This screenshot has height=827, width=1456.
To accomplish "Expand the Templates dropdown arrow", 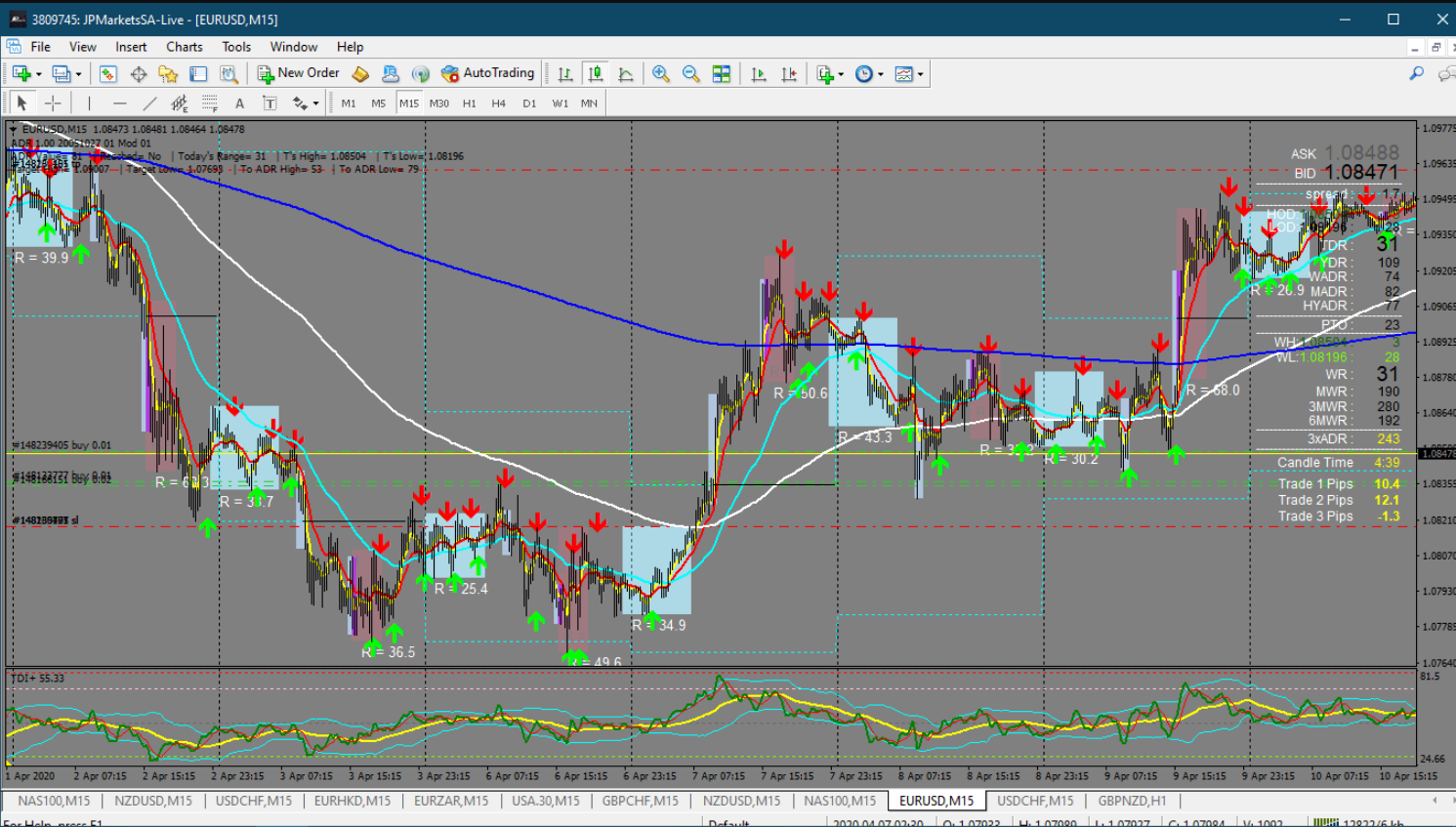I will 920,74.
